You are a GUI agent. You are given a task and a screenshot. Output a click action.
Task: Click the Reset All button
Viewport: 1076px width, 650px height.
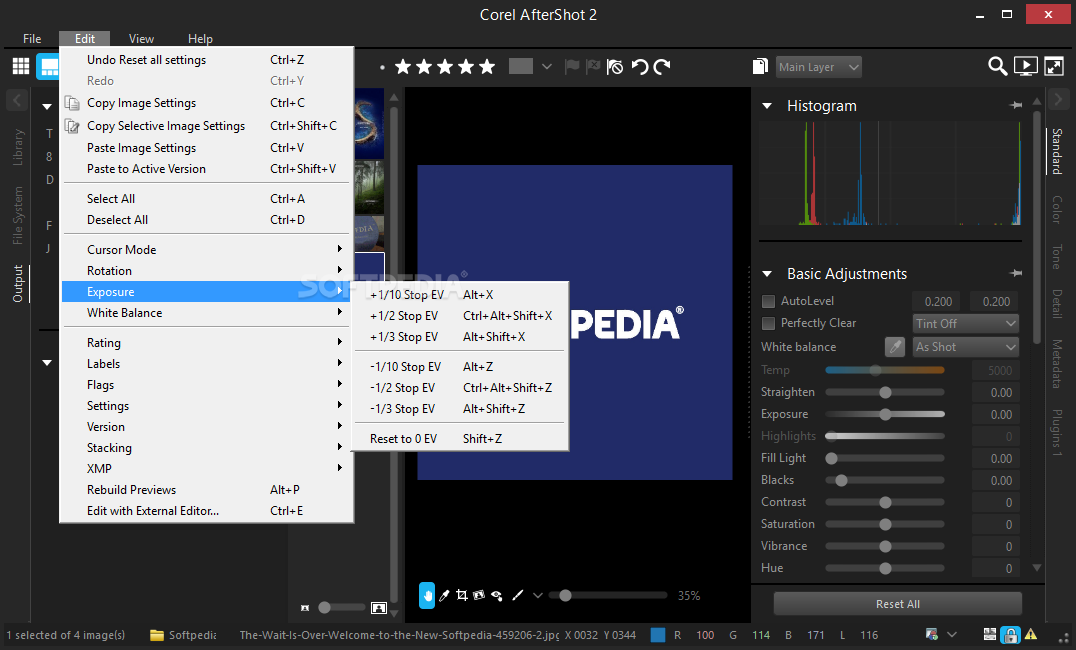pos(898,604)
